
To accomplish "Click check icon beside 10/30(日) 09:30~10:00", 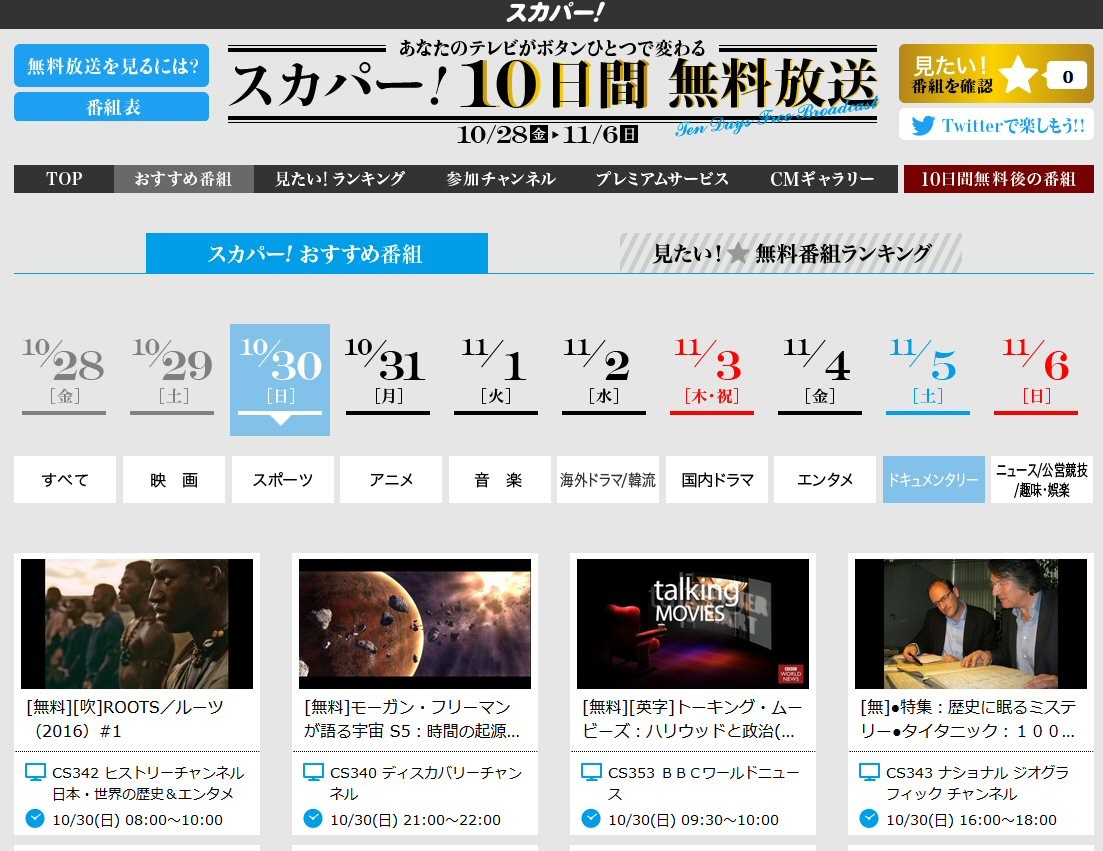I will click(x=591, y=819).
